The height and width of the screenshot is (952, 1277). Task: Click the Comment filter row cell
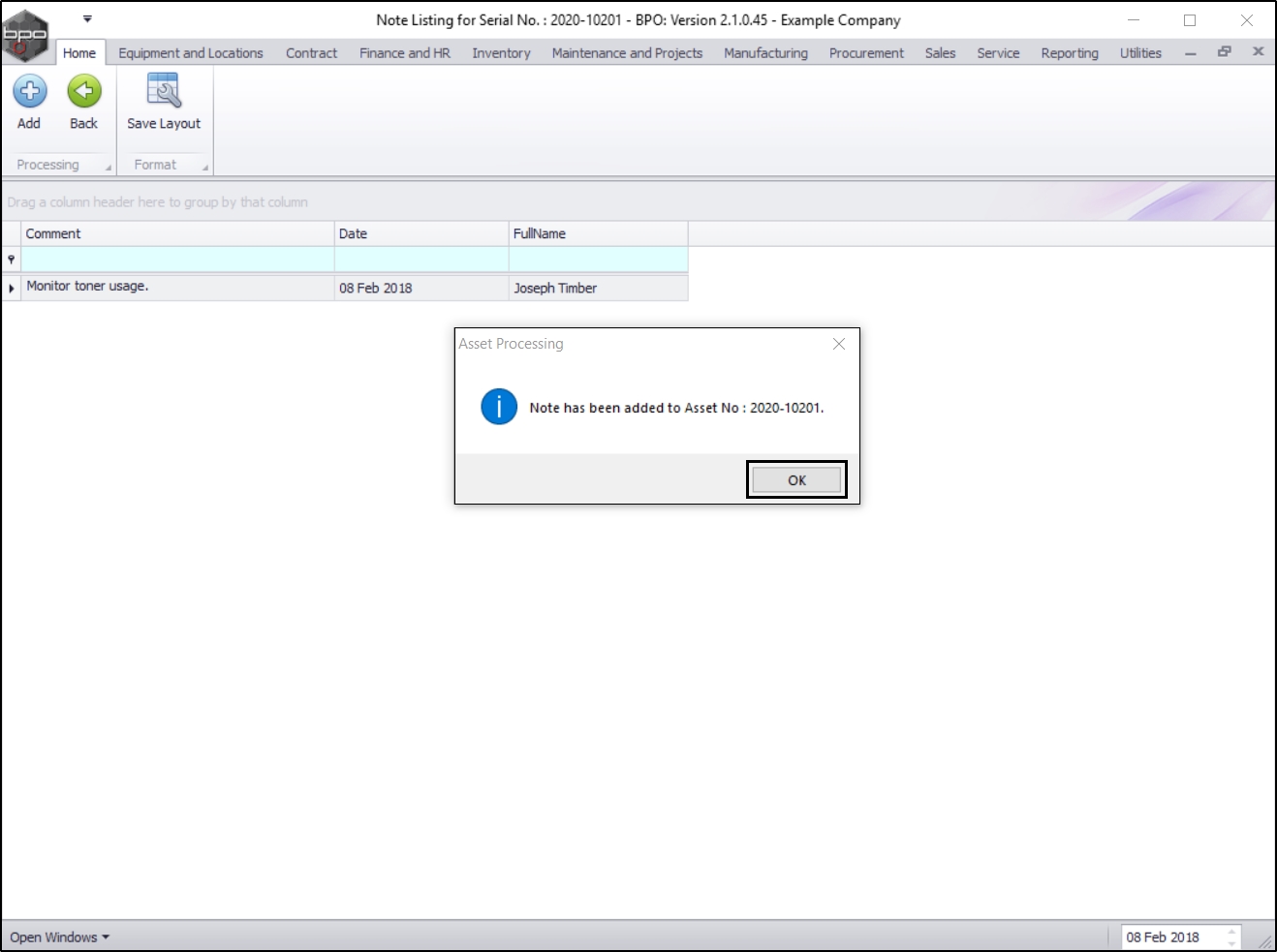(x=177, y=260)
